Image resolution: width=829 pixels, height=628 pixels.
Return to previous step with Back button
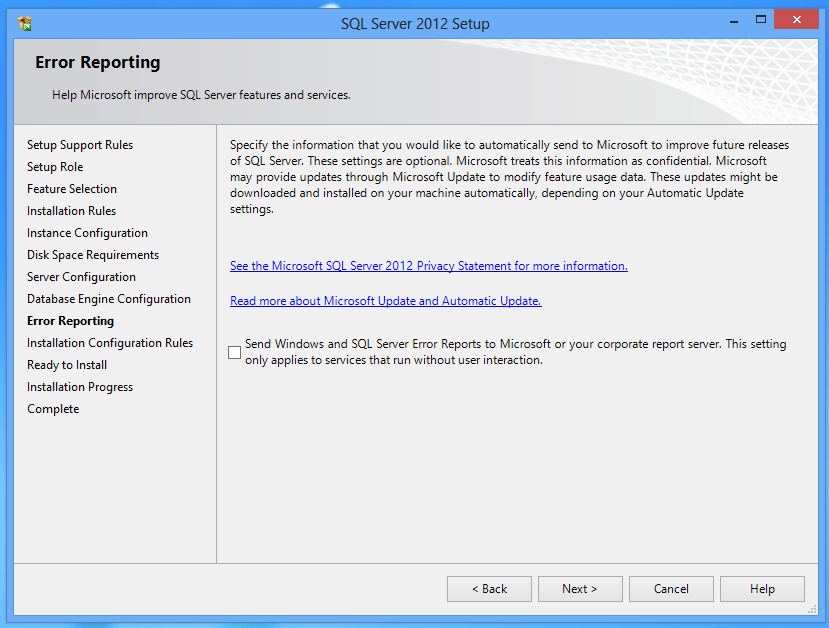[x=489, y=589]
